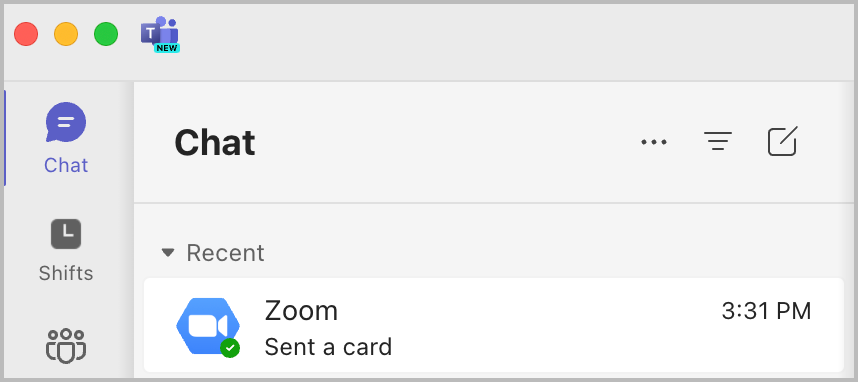Click the 'Sent a card' message preview
Viewport: 858px width, 382px height.
pyautogui.click(x=328, y=347)
